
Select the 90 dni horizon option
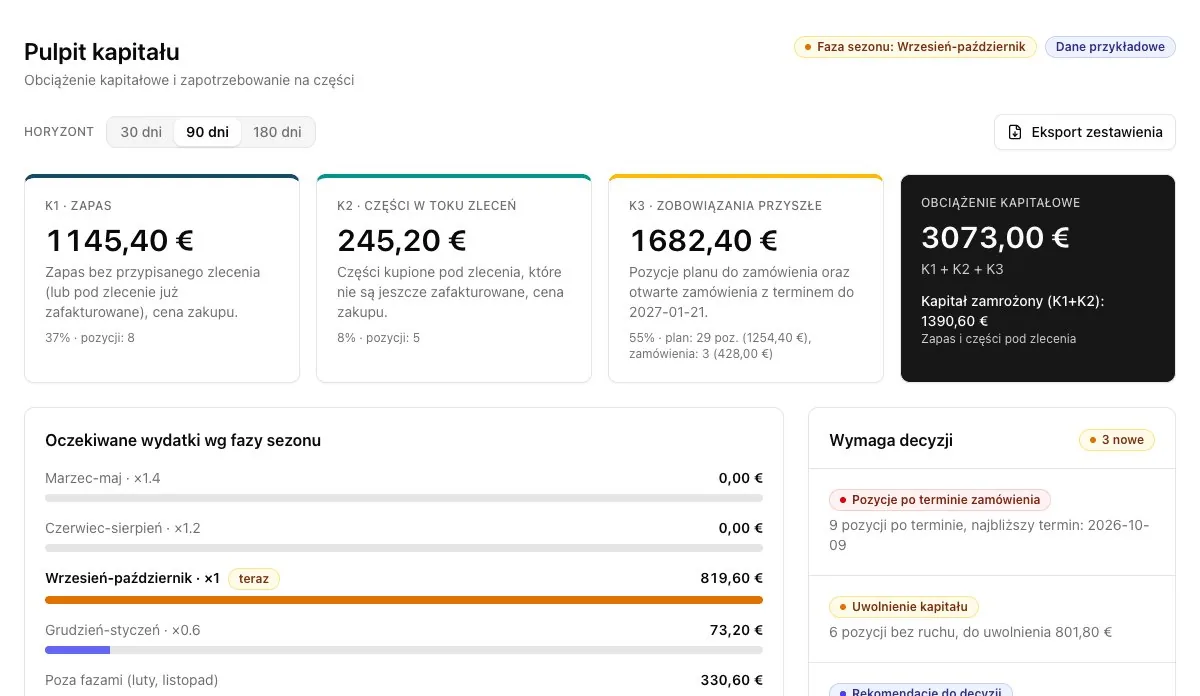coord(207,132)
